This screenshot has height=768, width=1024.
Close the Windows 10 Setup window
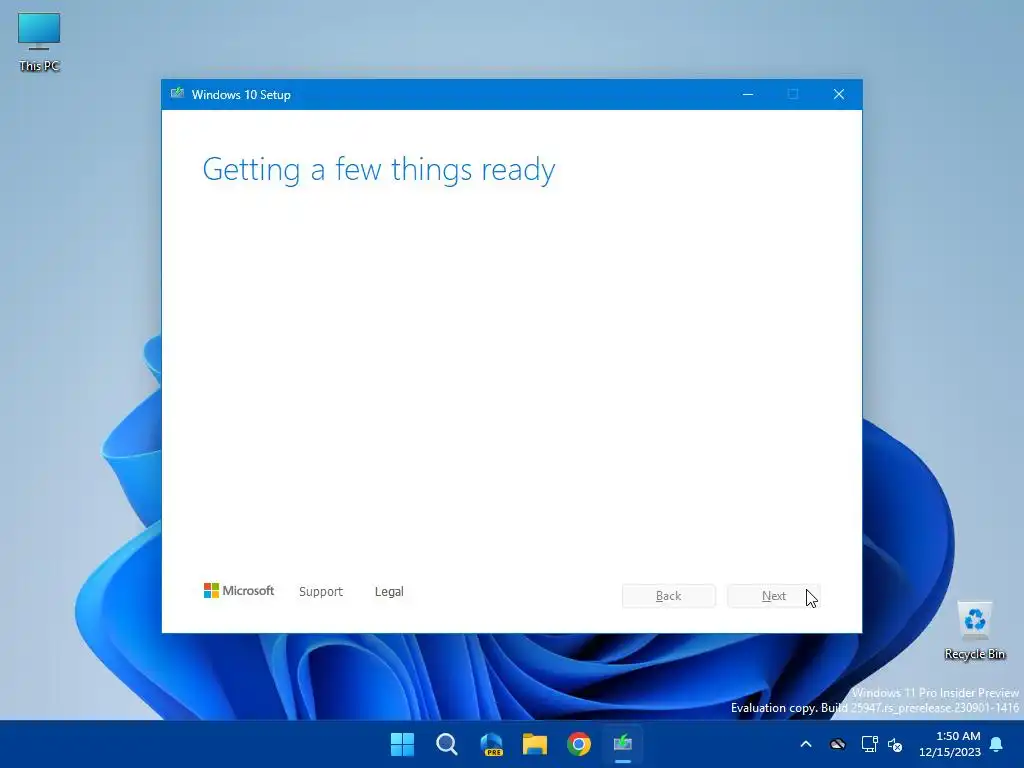[x=839, y=95]
